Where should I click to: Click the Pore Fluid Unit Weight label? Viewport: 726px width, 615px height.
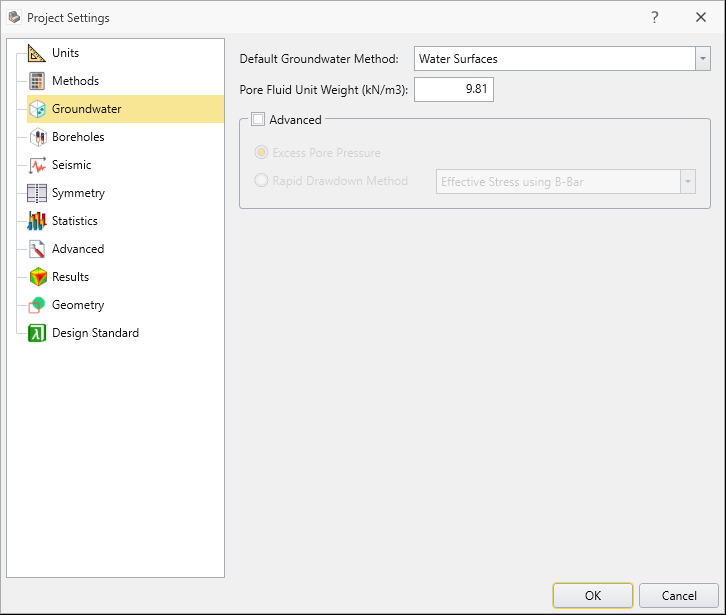(324, 89)
